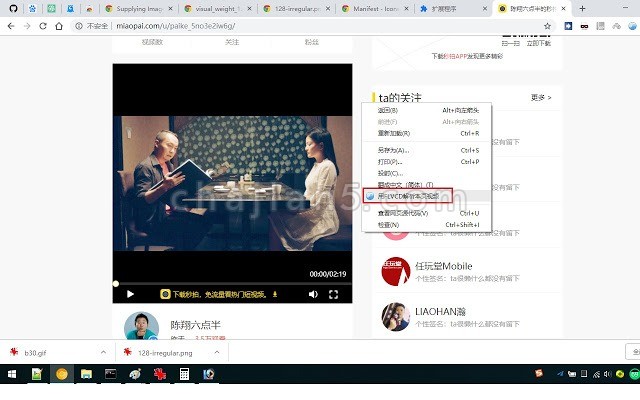The image size is (640, 400).
Task: Open the Windows Start menu
Action: coord(11,374)
